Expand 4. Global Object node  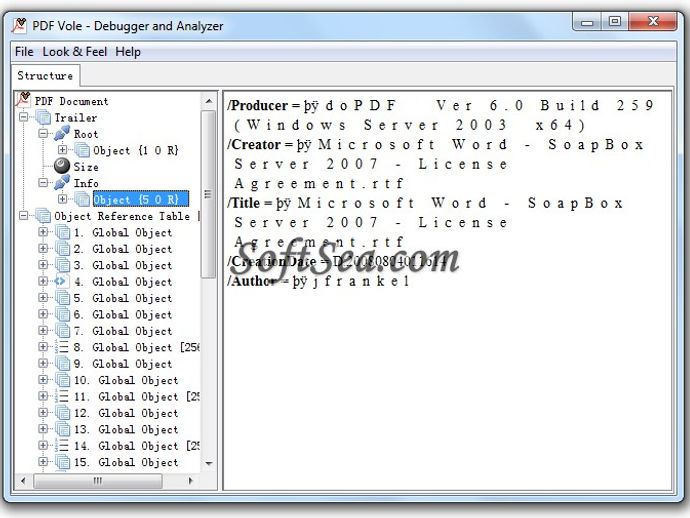click(x=43, y=281)
